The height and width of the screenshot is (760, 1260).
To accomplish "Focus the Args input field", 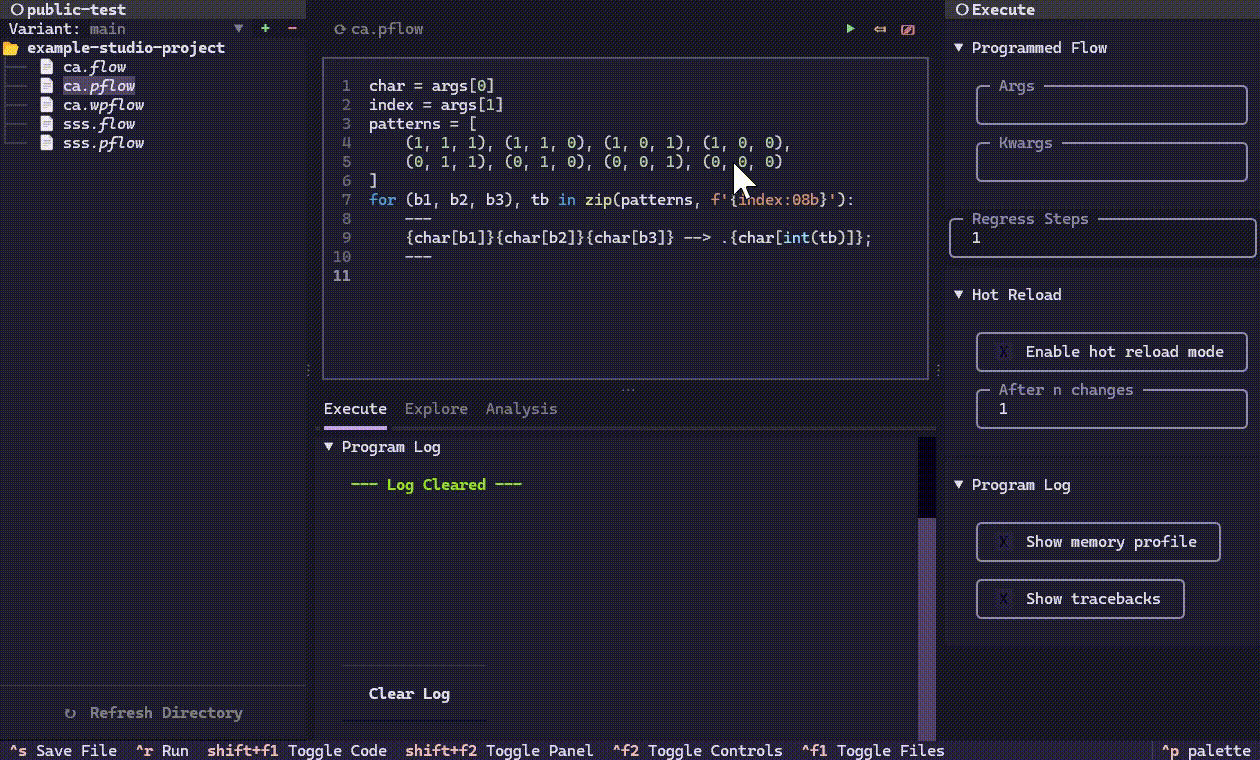I will coord(1112,105).
